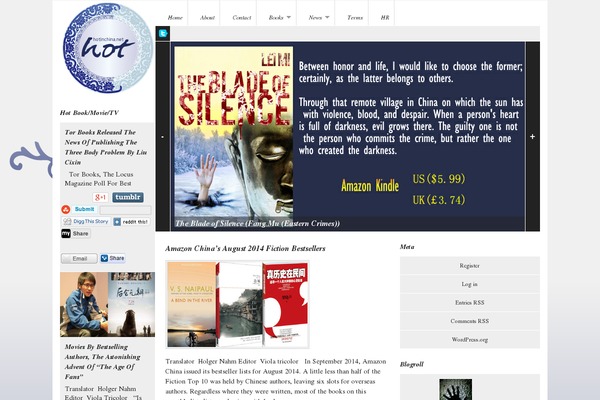600x400 pixels.
Task: Click the sidebar movie author photo thumbnail
Action: coord(108,304)
